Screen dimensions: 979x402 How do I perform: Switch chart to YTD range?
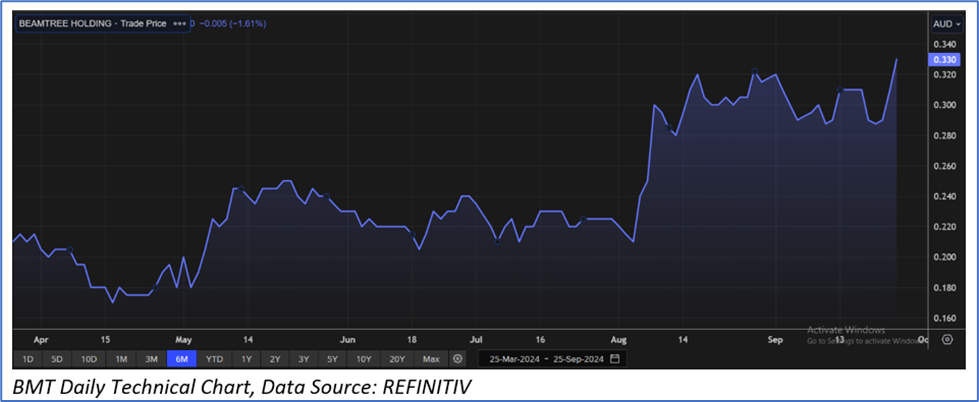pyautogui.click(x=214, y=358)
